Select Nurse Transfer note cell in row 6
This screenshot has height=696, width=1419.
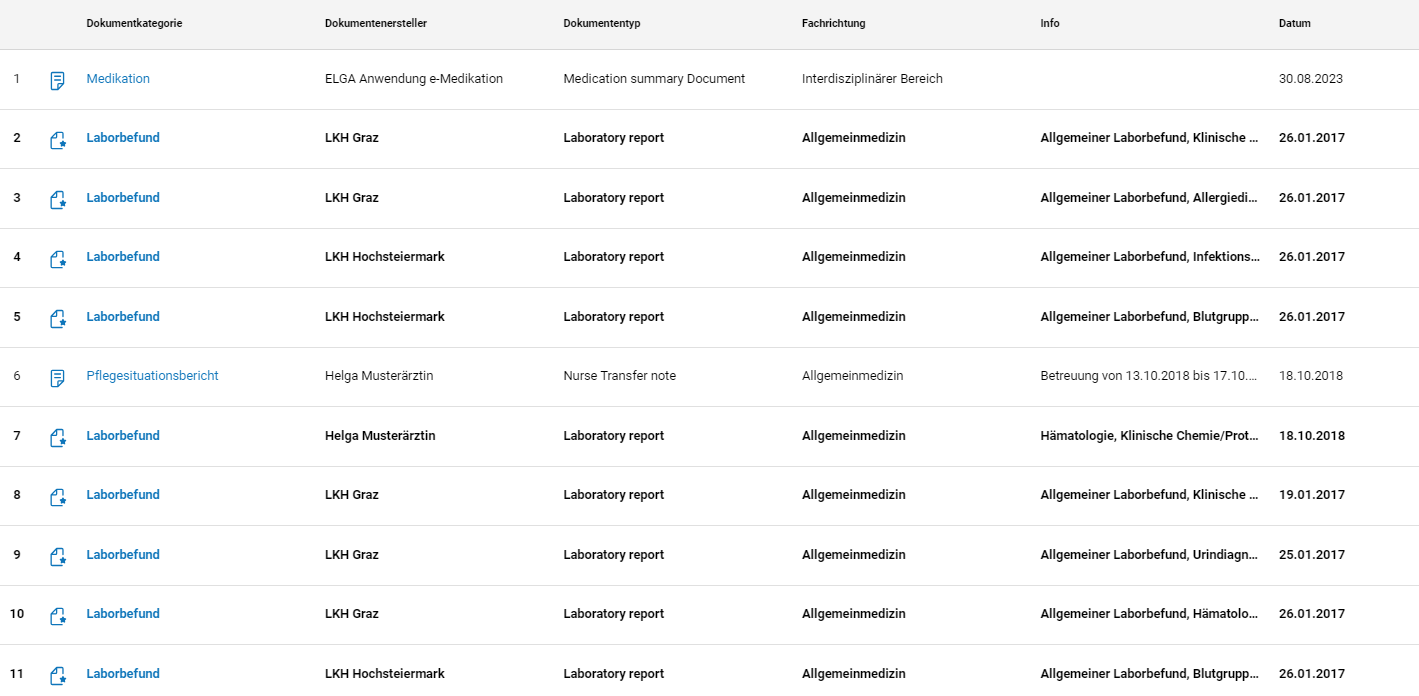620,376
